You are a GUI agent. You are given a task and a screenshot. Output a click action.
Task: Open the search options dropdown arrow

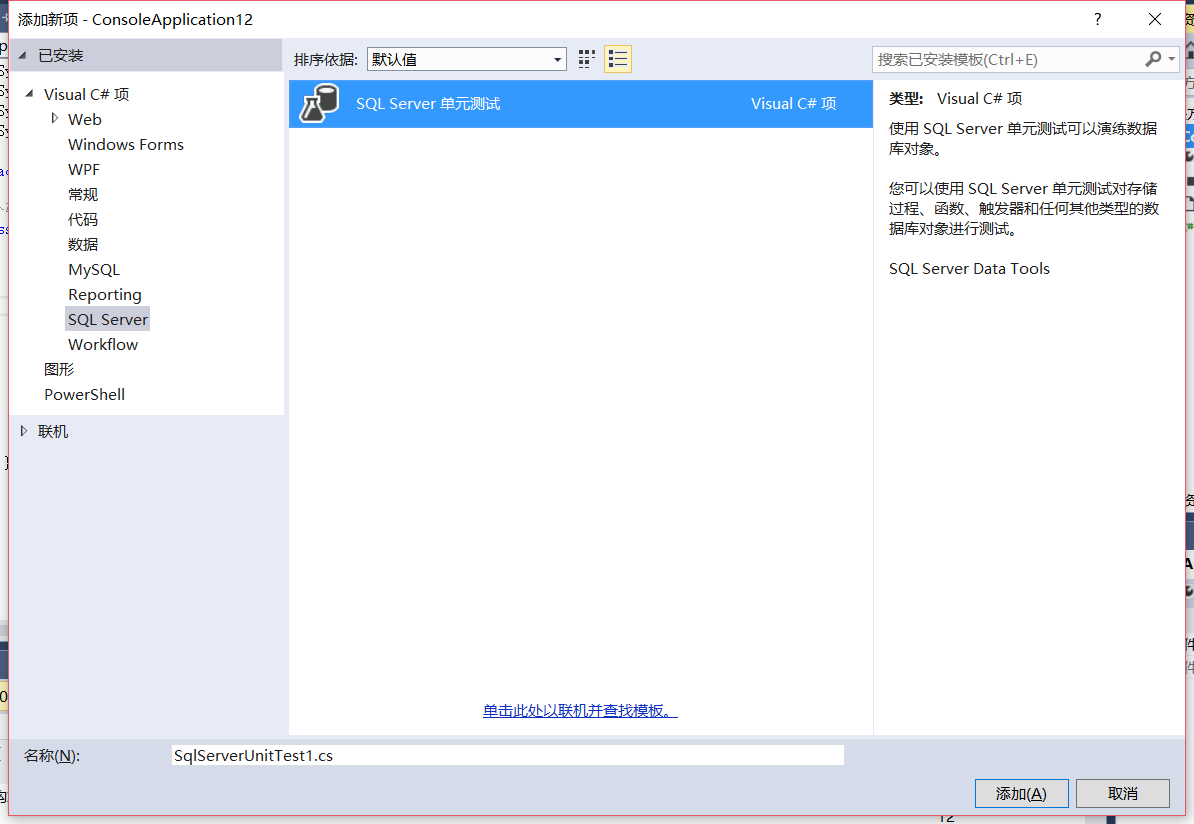click(x=1171, y=59)
